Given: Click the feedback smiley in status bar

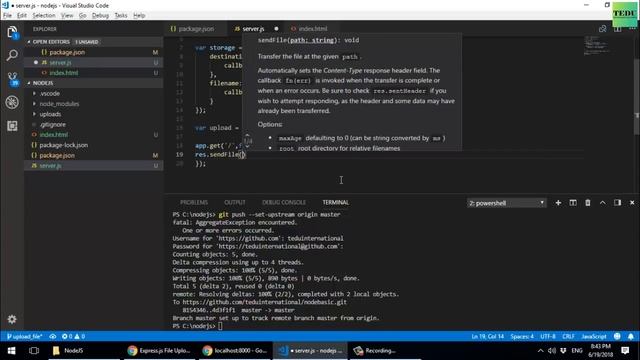Looking at the screenshot, I should click(617, 336).
